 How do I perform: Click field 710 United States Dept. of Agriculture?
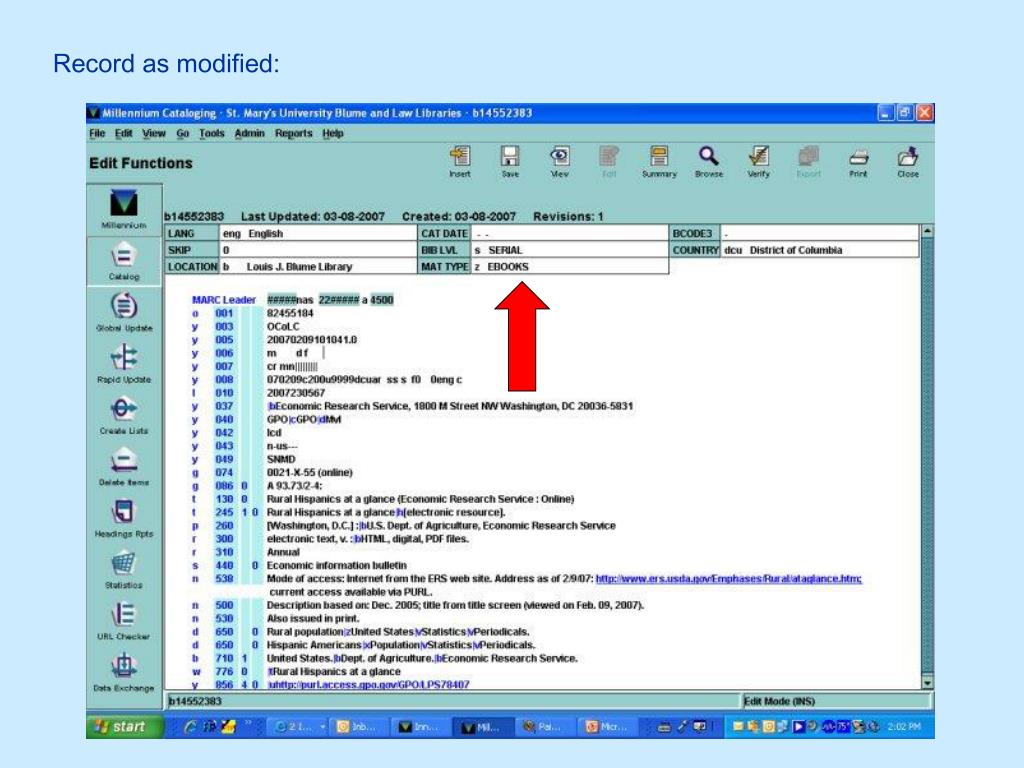point(422,658)
